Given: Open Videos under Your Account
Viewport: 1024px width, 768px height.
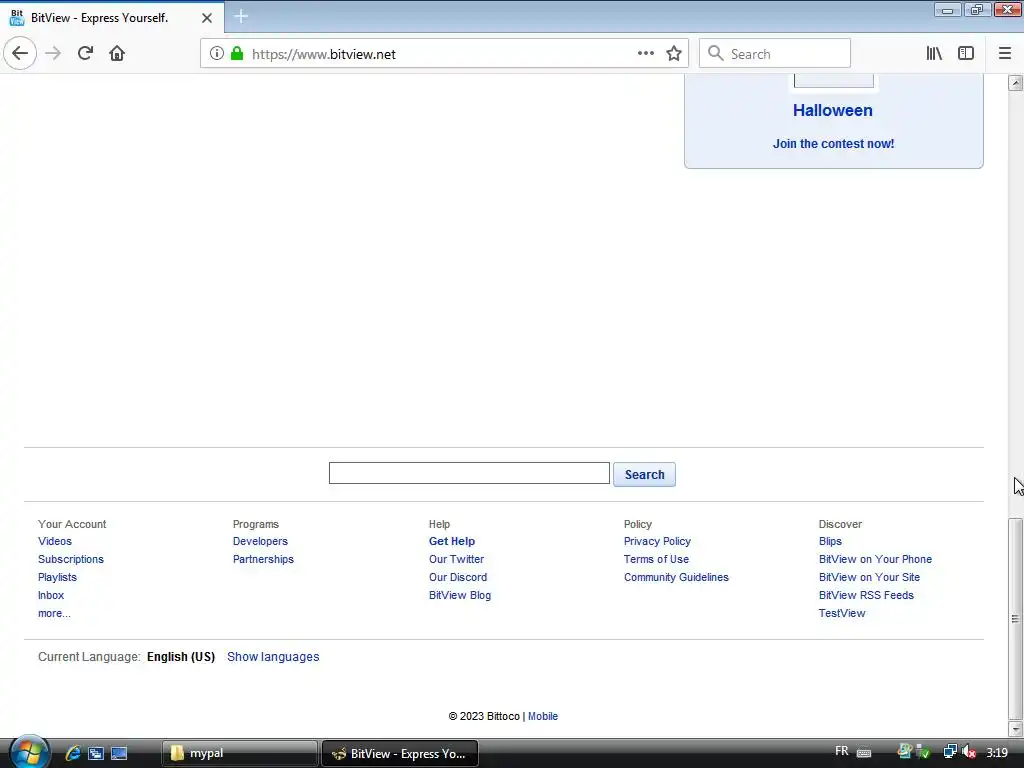Looking at the screenshot, I should tap(55, 541).
